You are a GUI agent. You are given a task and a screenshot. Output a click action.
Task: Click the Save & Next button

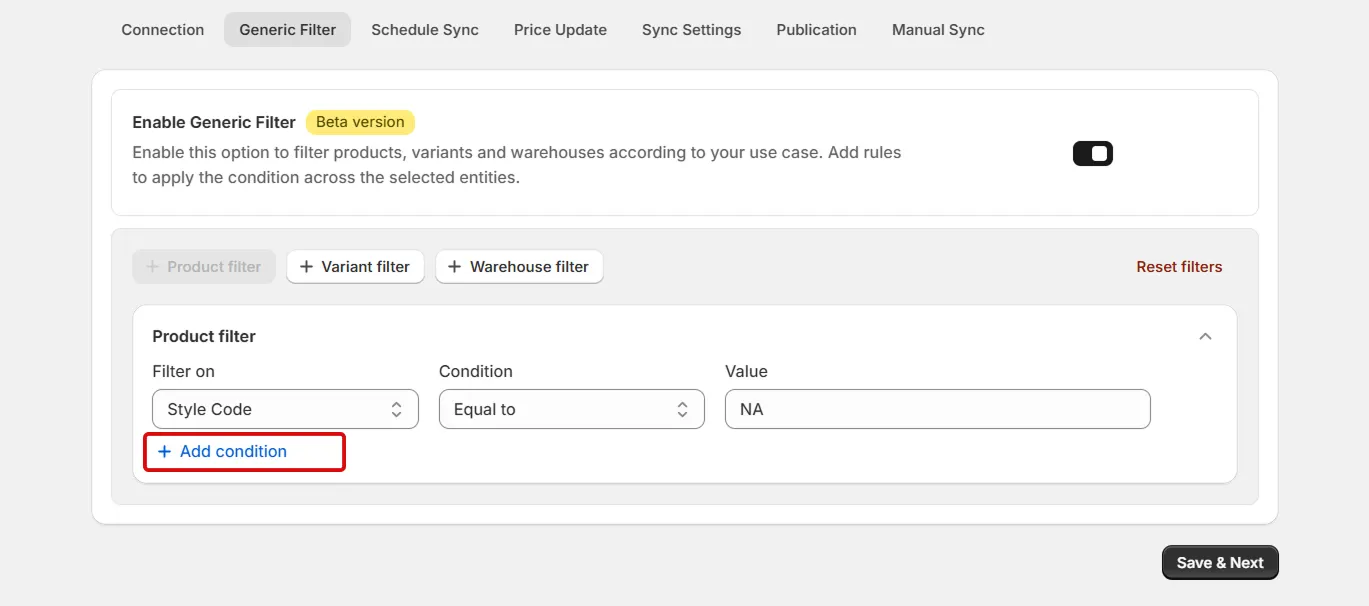pos(1220,563)
